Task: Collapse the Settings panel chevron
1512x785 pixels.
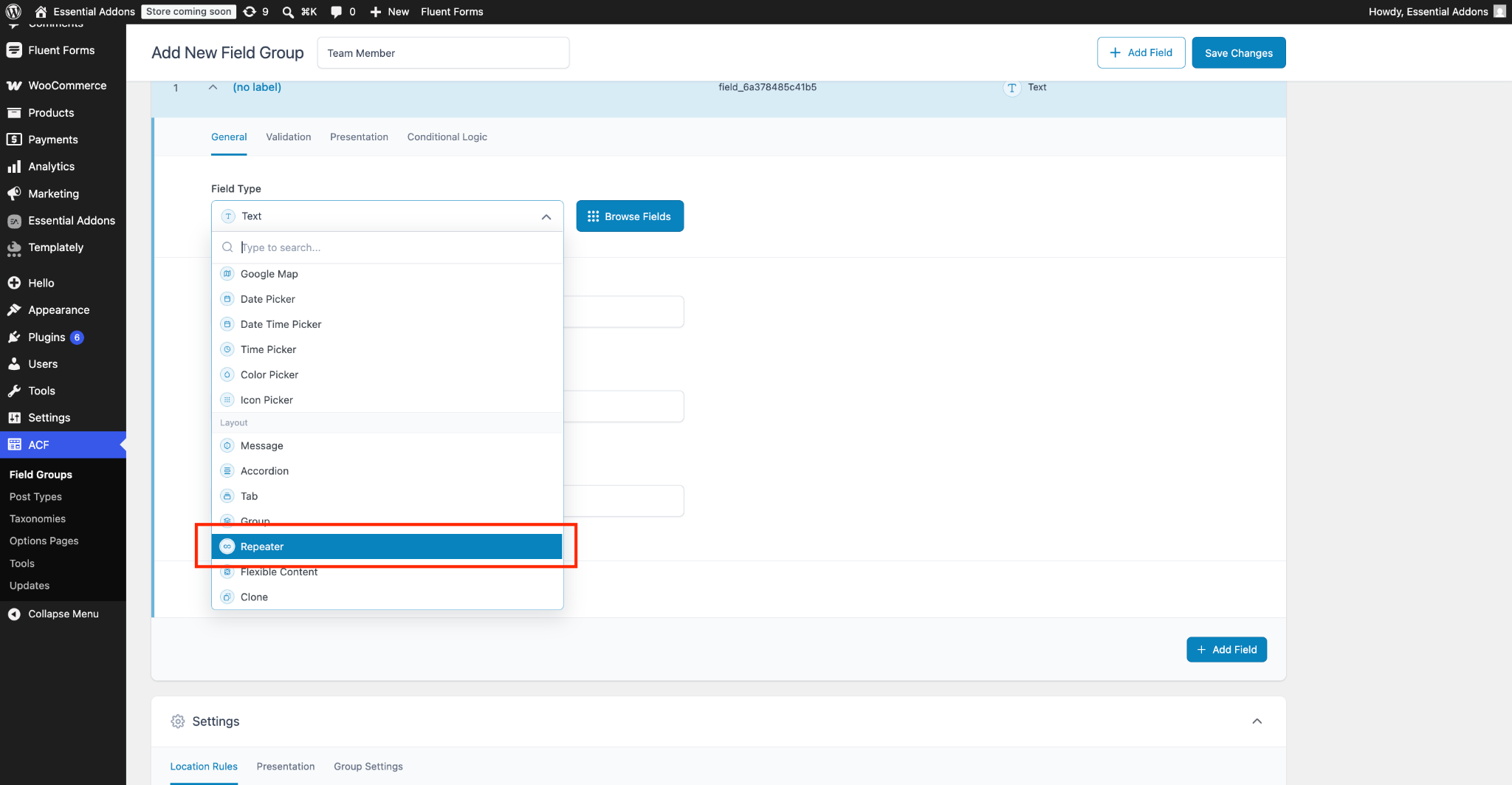Action: (1257, 721)
